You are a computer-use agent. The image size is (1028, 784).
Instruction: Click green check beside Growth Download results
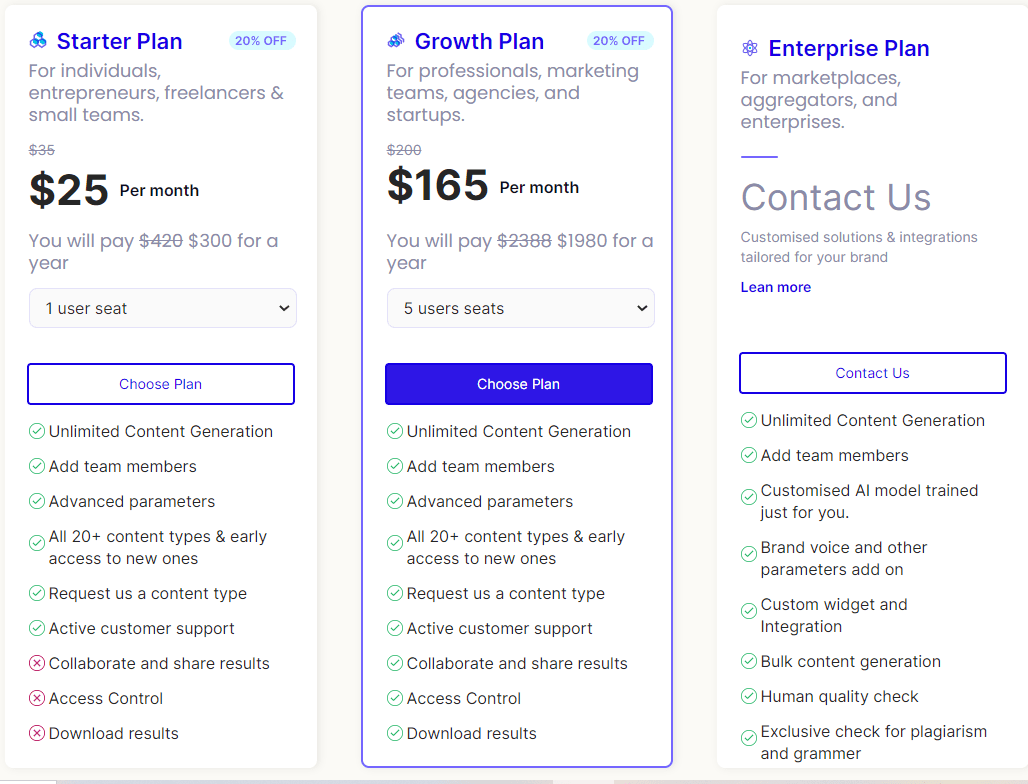[395, 733]
